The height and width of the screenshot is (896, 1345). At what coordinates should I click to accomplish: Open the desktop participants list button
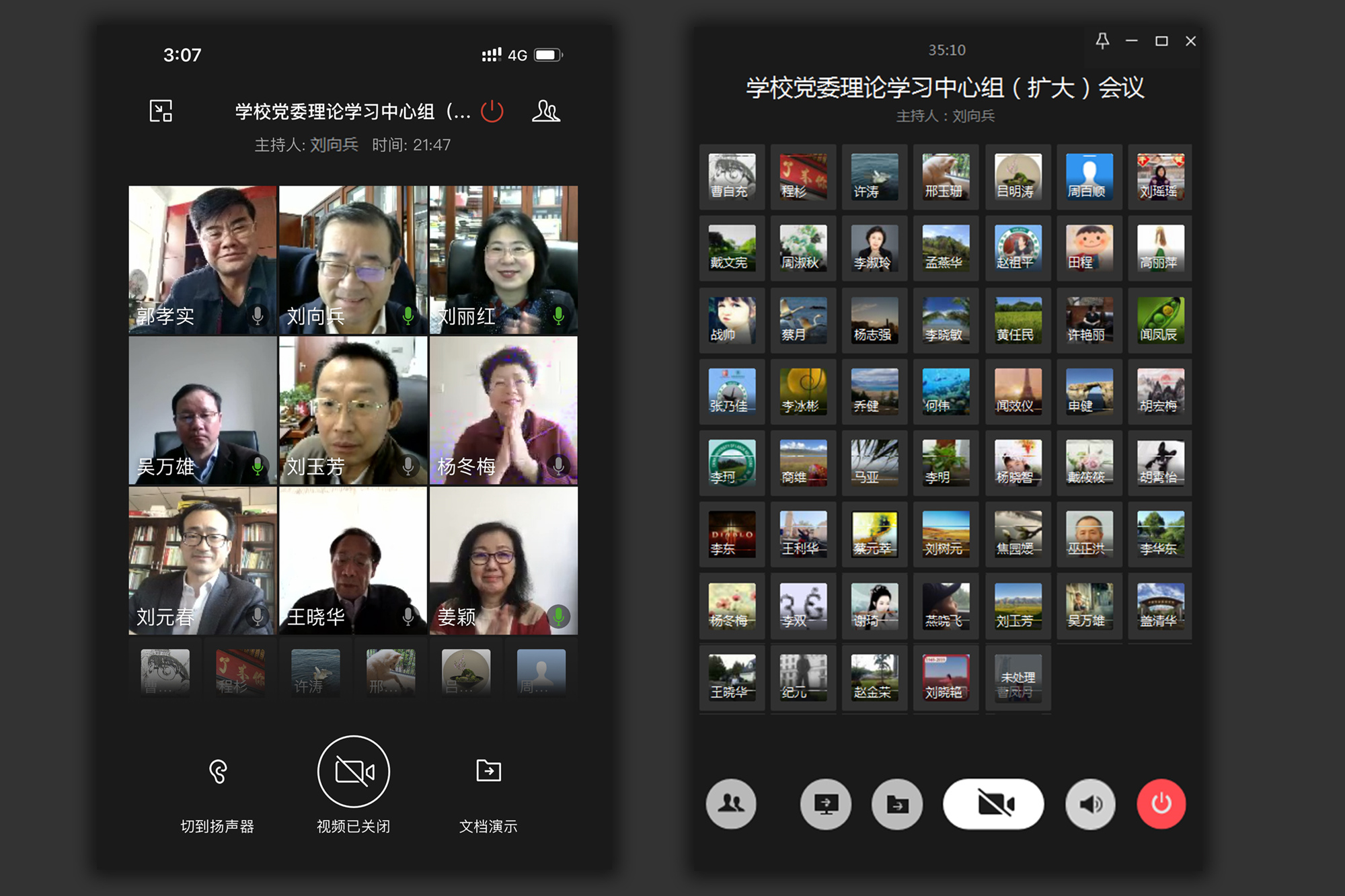[731, 804]
